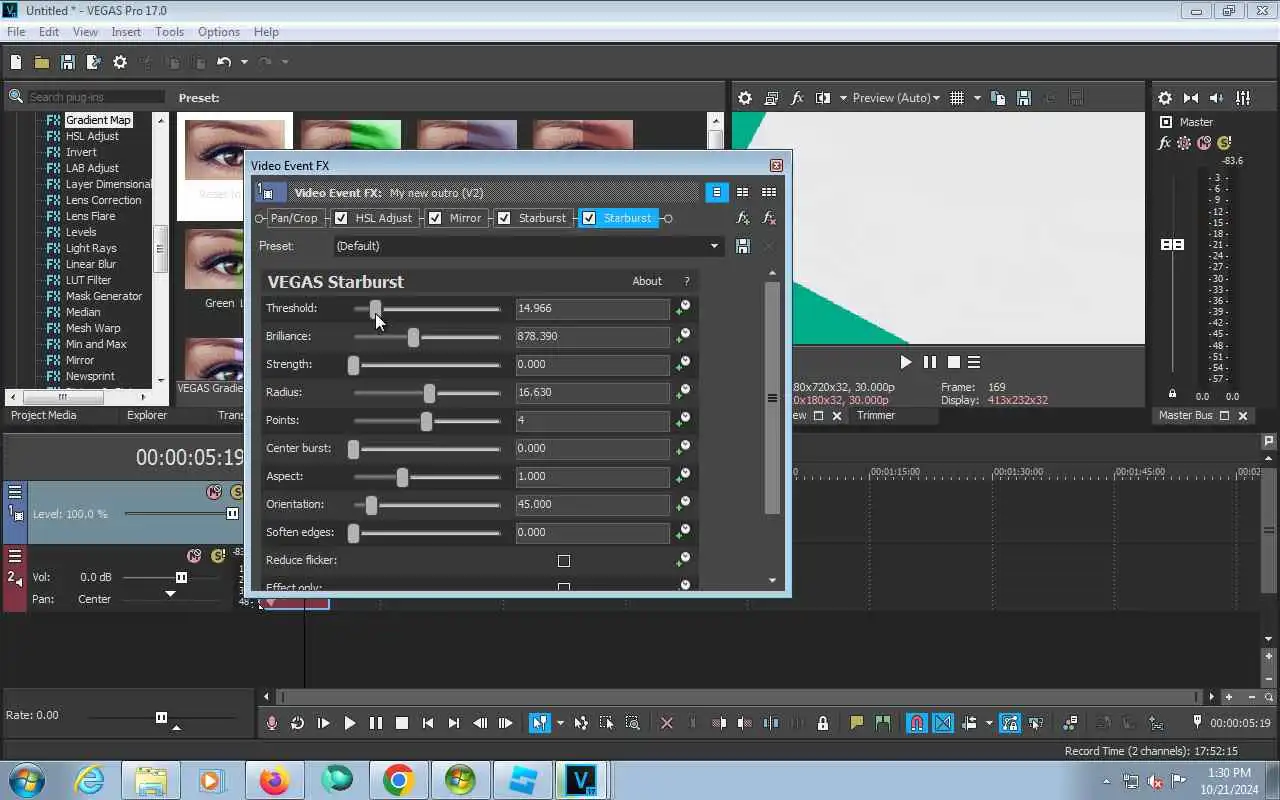This screenshot has width=1280, height=800.
Task: Toggle Enable Snapping magnet icon
Action: click(x=917, y=723)
